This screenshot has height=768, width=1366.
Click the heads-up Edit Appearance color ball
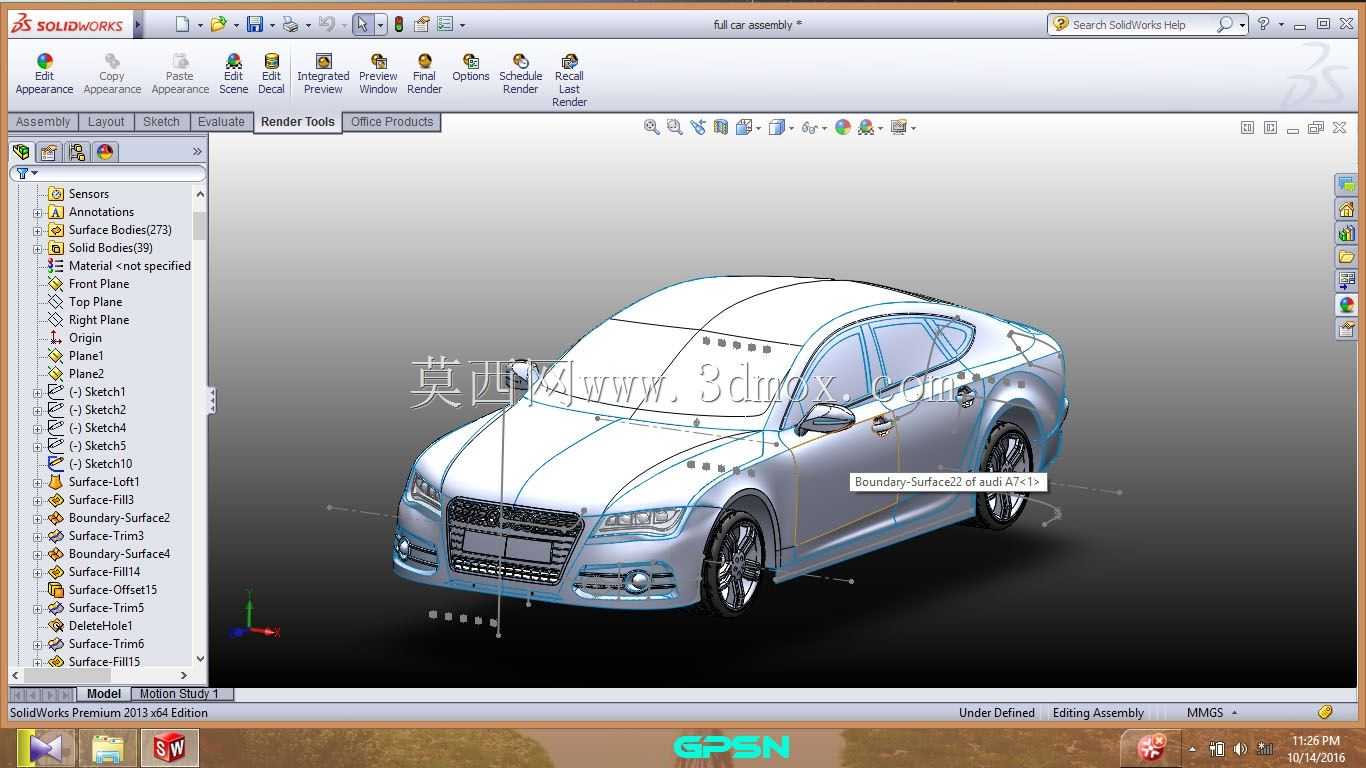pos(843,127)
